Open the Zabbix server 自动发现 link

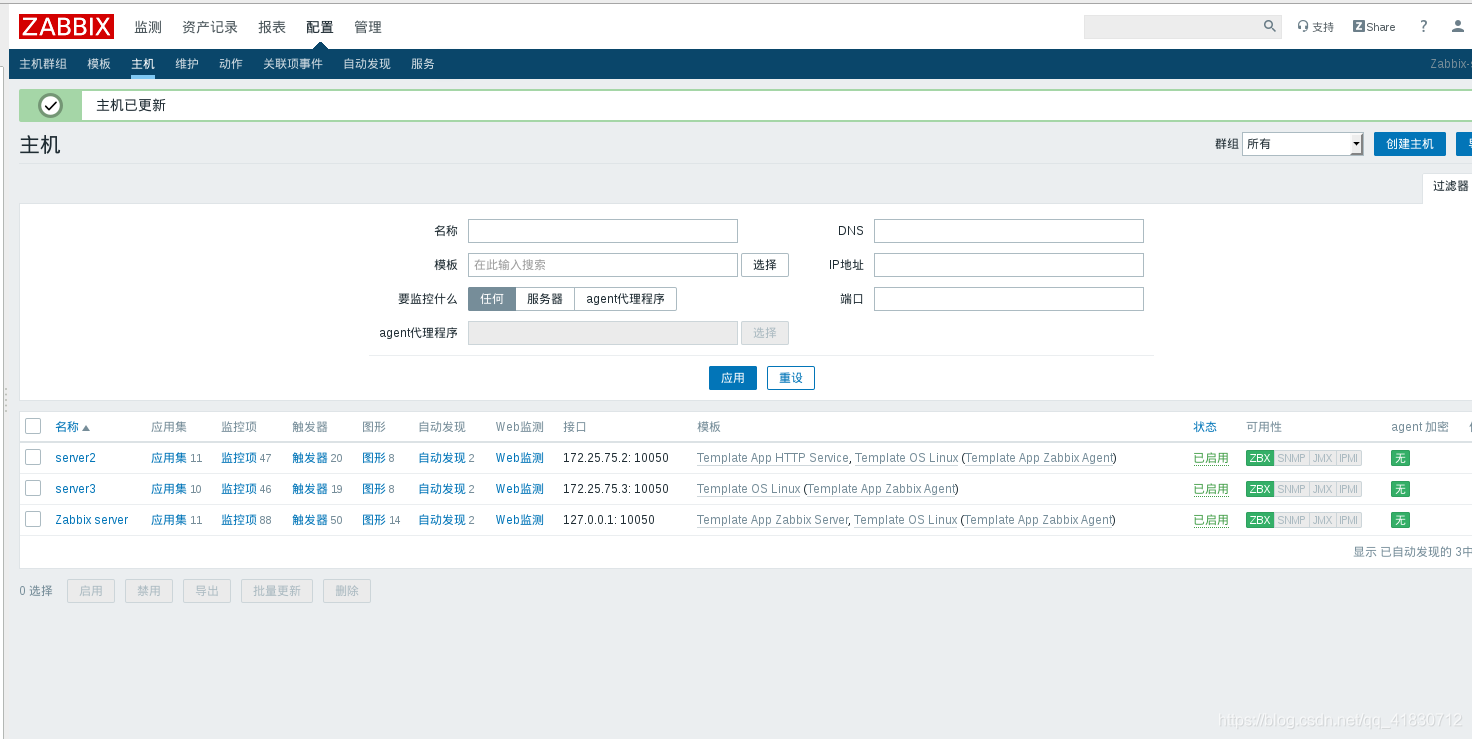point(442,520)
